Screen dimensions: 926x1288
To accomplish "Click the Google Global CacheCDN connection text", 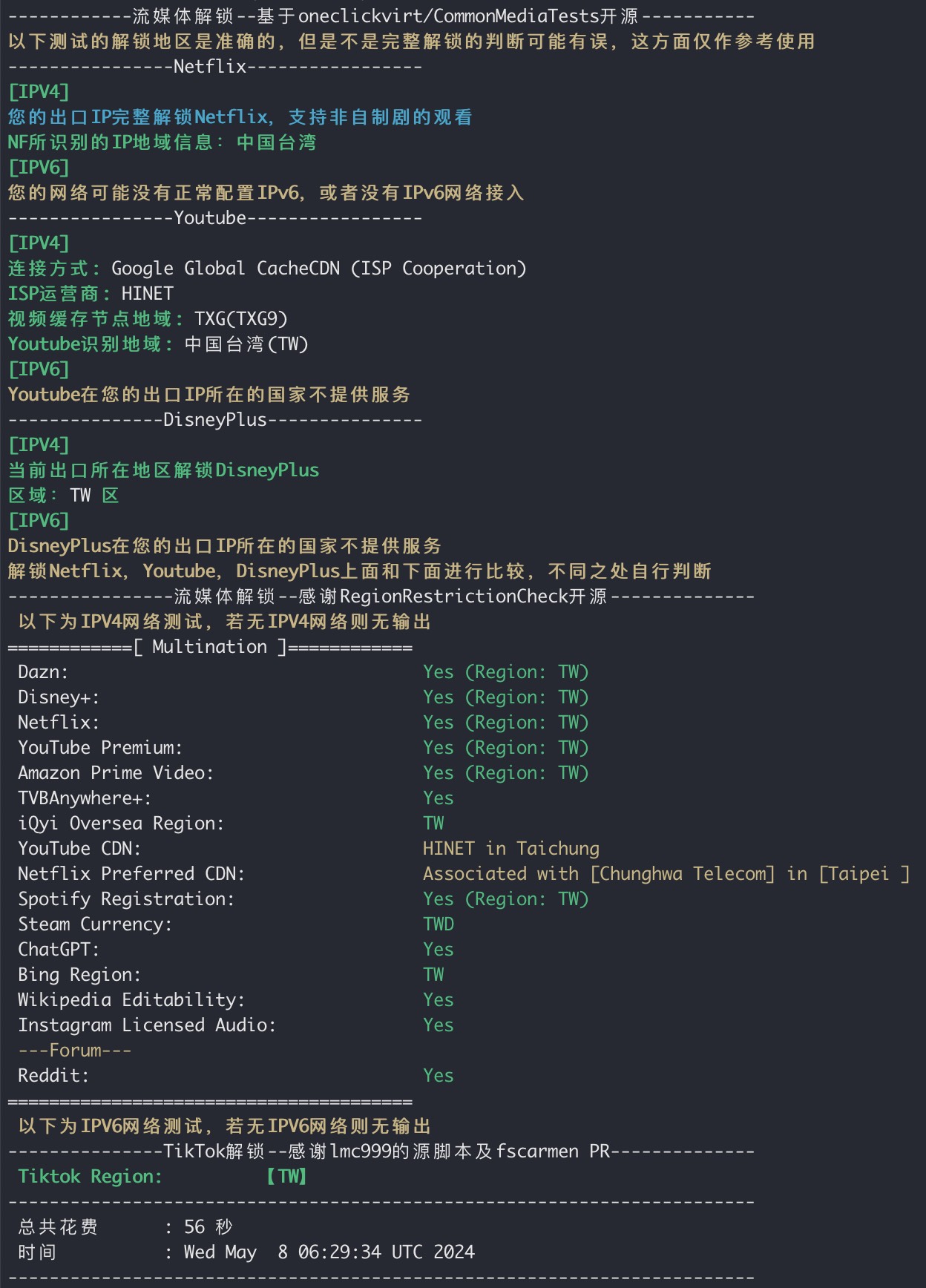I will point(319,269).
